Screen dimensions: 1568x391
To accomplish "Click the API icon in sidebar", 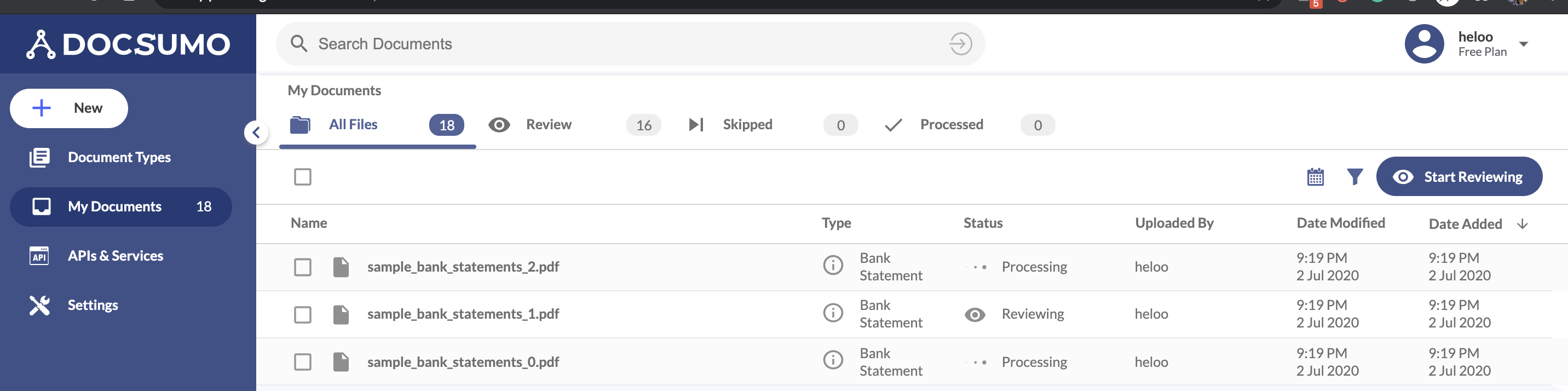I will [39, 256].
